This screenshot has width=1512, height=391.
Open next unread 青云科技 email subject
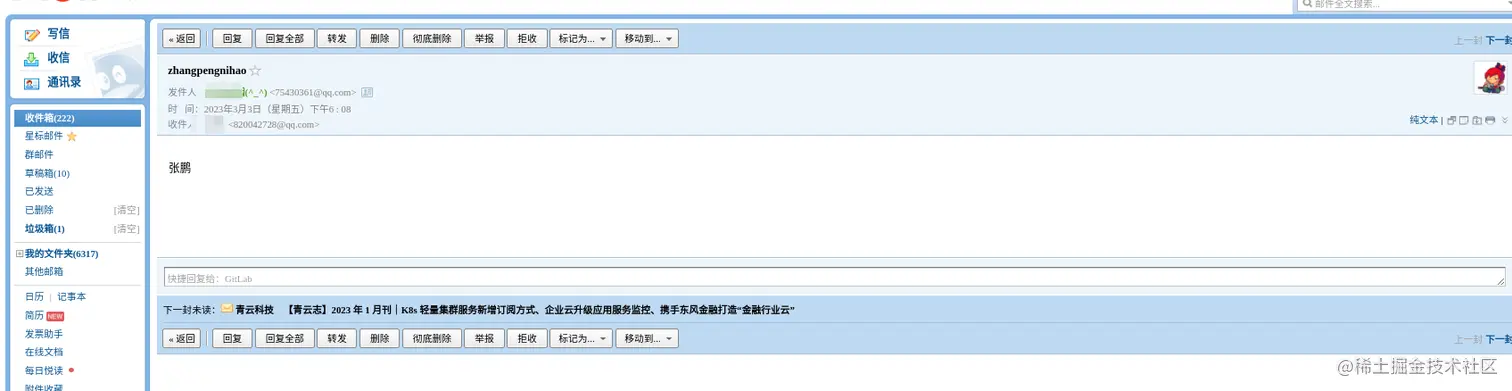click(x=540, y=310)
